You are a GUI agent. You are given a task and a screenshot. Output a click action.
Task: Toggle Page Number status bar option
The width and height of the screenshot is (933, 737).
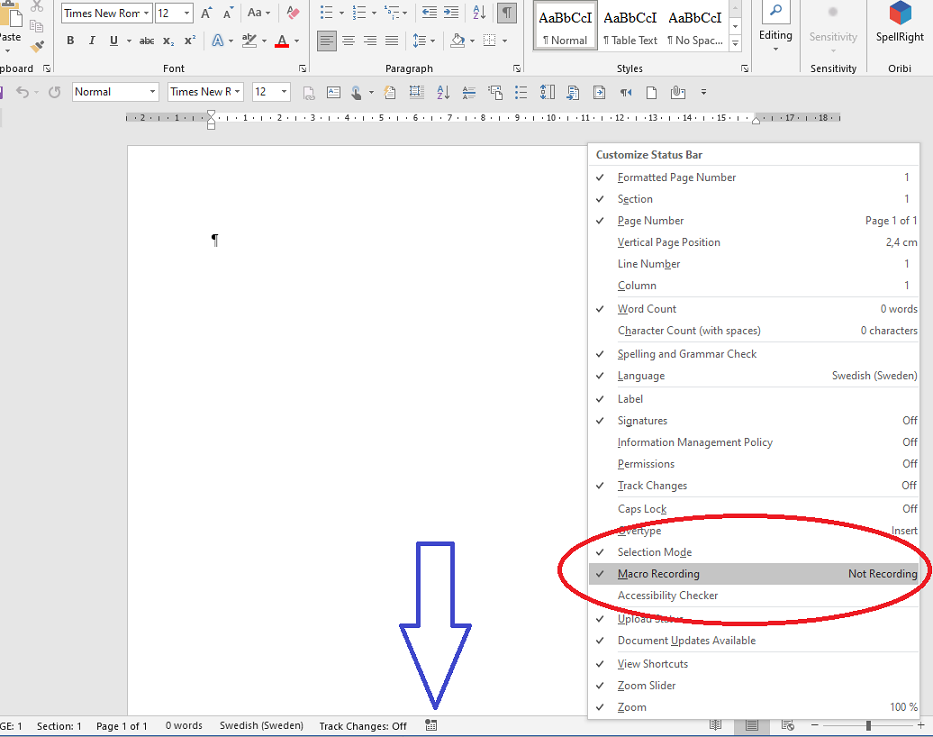click(x=754, y=221)
